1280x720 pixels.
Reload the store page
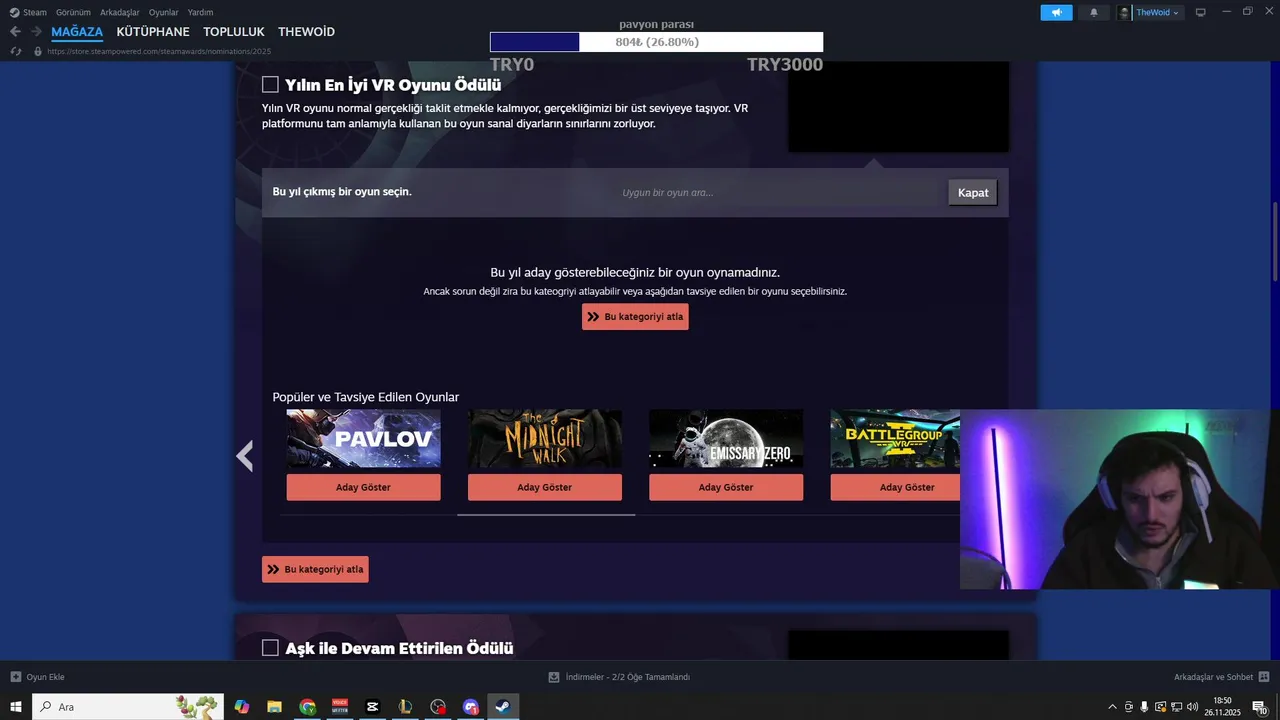point(15,51)
